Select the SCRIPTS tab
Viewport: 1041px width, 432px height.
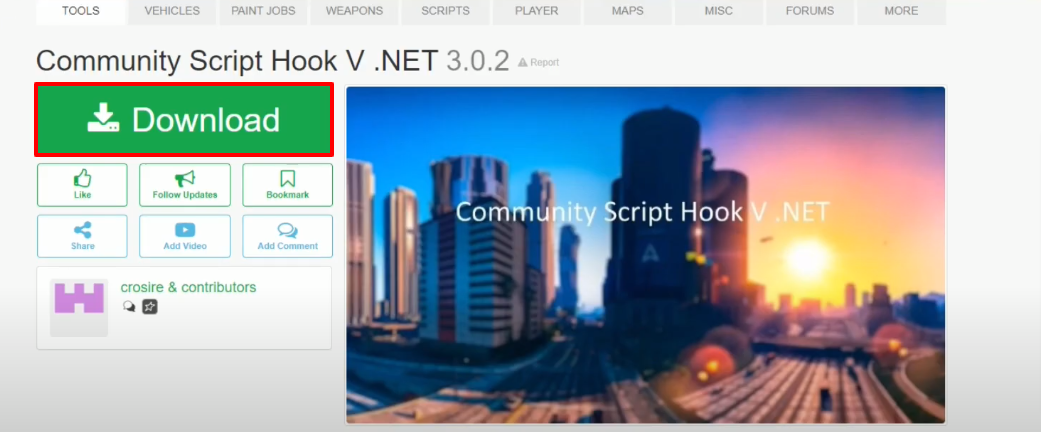click(x=445, y=12)
